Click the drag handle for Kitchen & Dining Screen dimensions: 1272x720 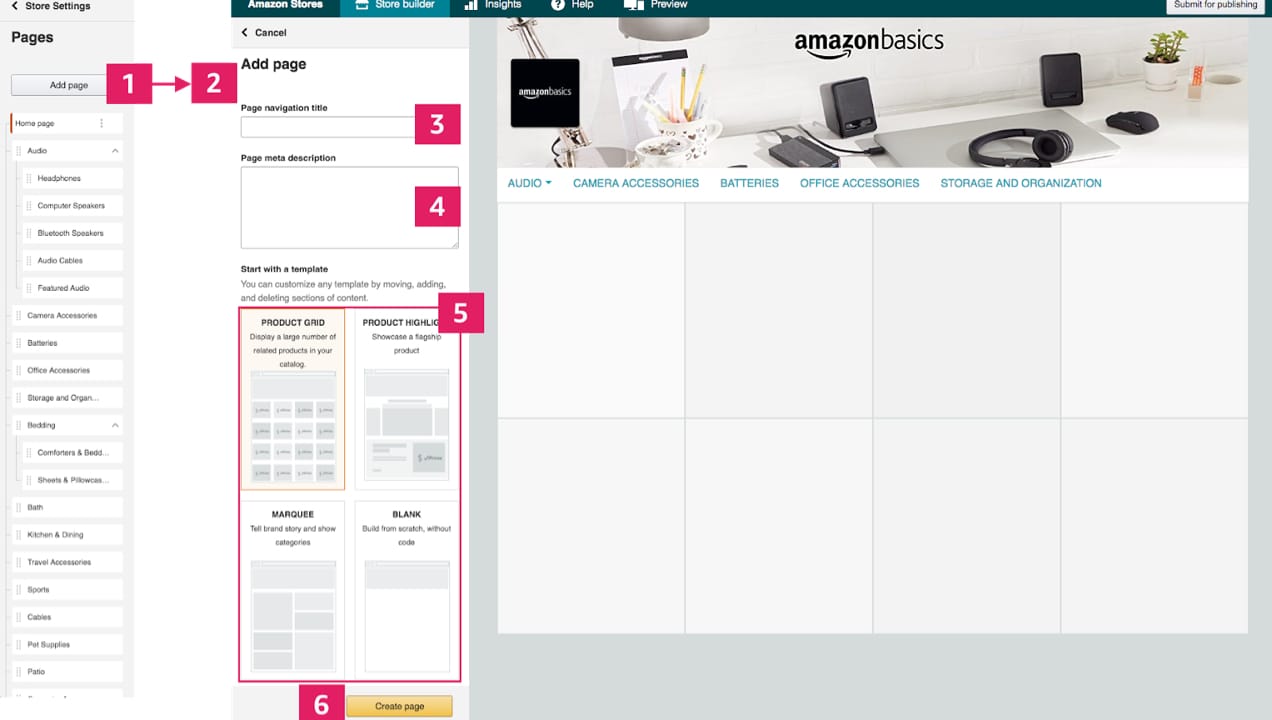tap(18, 535)
